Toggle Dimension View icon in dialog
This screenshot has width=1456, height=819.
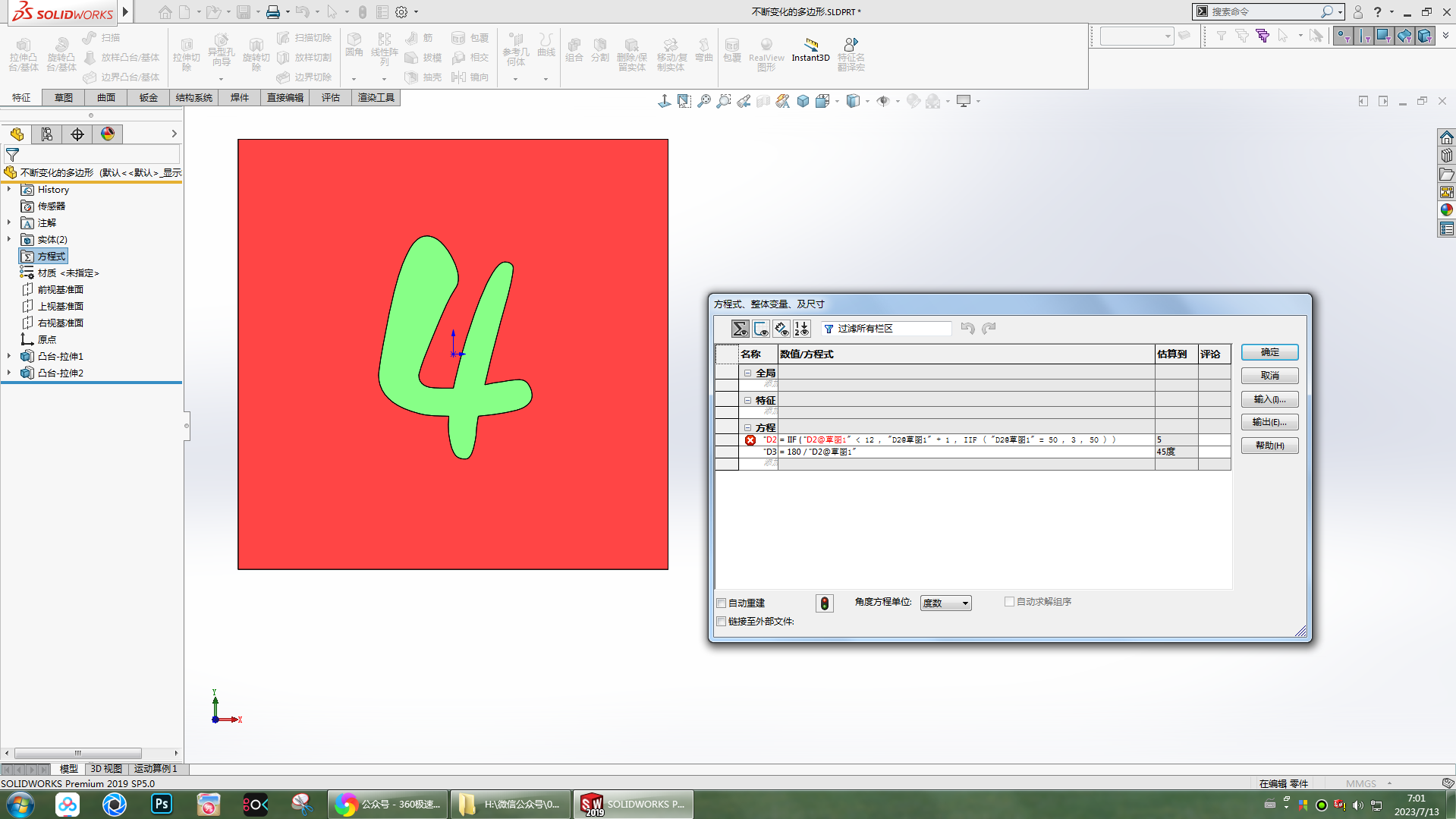tap(781, 329)
